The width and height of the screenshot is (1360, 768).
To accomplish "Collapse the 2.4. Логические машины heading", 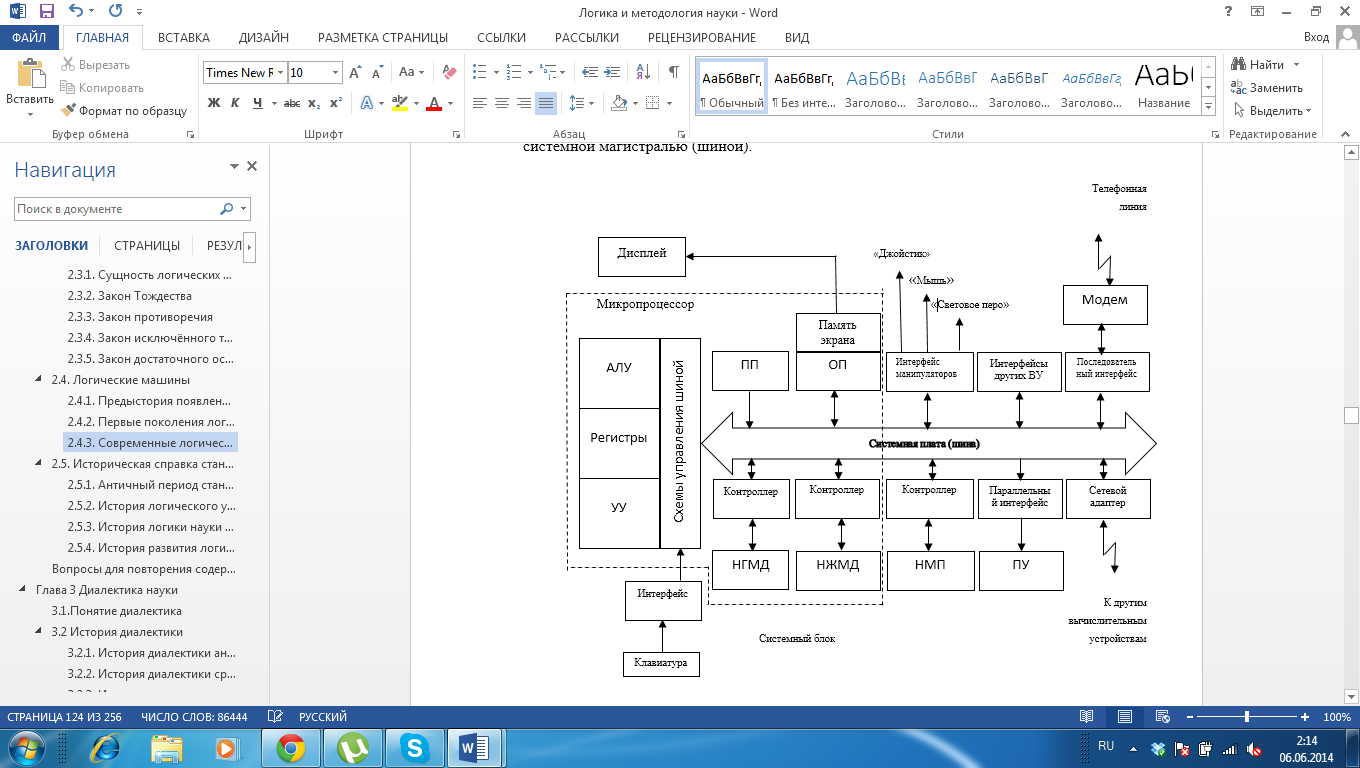I will 39,380.
